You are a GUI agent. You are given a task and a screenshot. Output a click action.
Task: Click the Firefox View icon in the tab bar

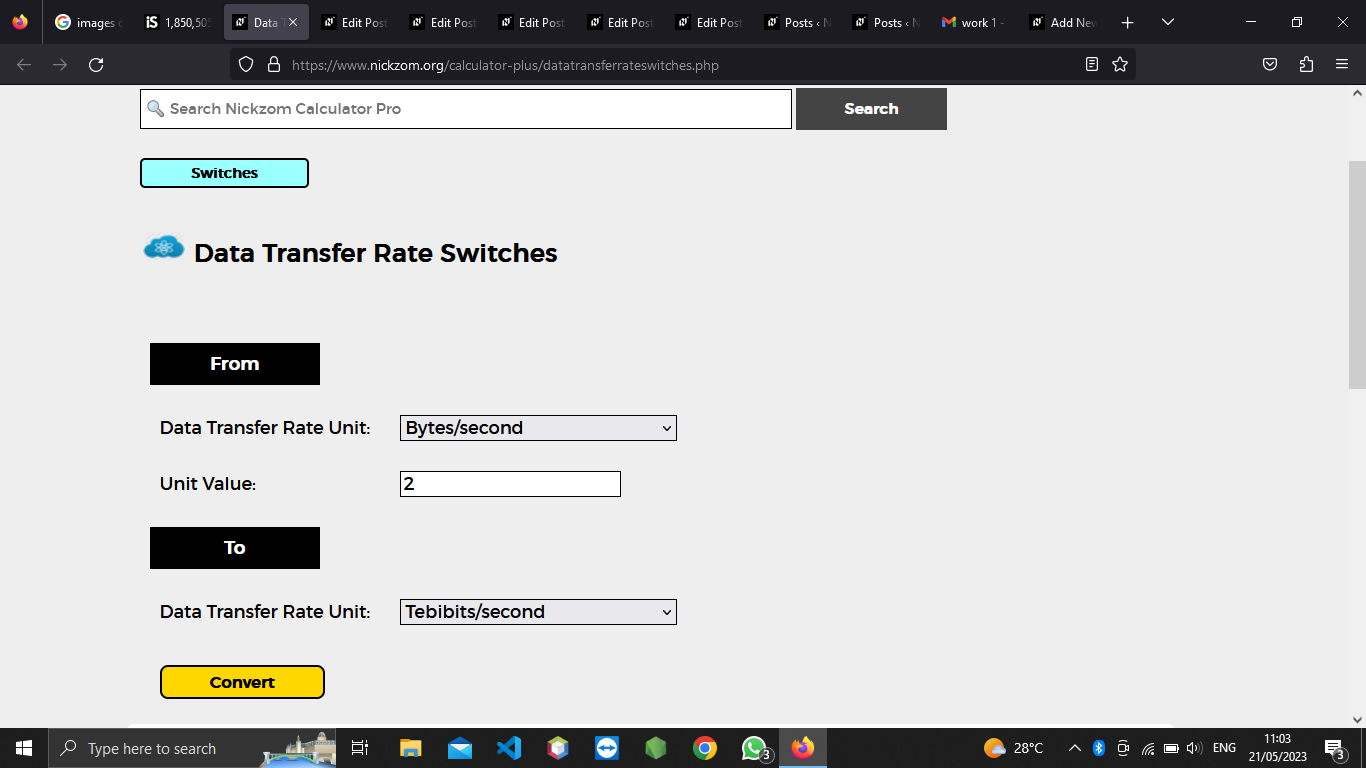[x=20, y=22]
